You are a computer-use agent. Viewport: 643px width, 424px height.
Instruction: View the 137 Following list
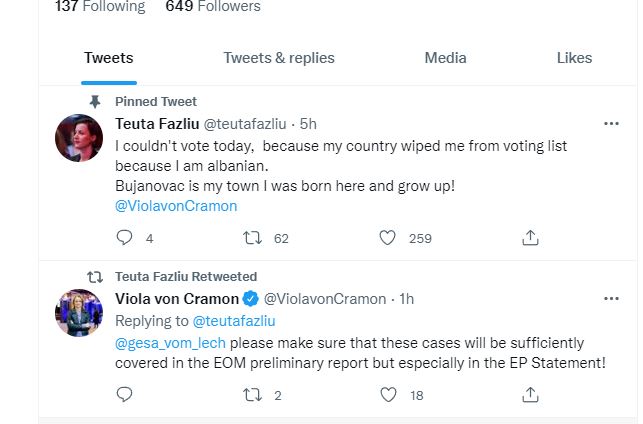click(100, 7)
